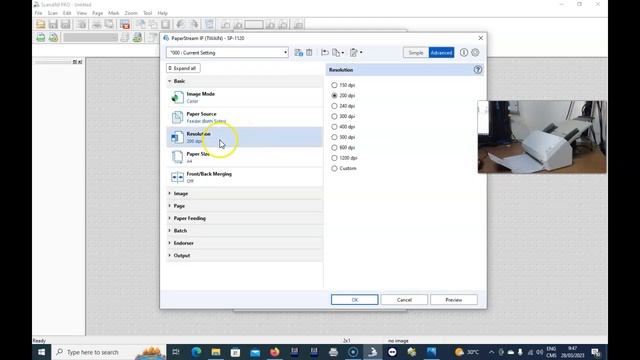Viewport: 640px width, 360px height.
Task: Click the rotate right arrow toolbar icon
Action: pos(194,24)
